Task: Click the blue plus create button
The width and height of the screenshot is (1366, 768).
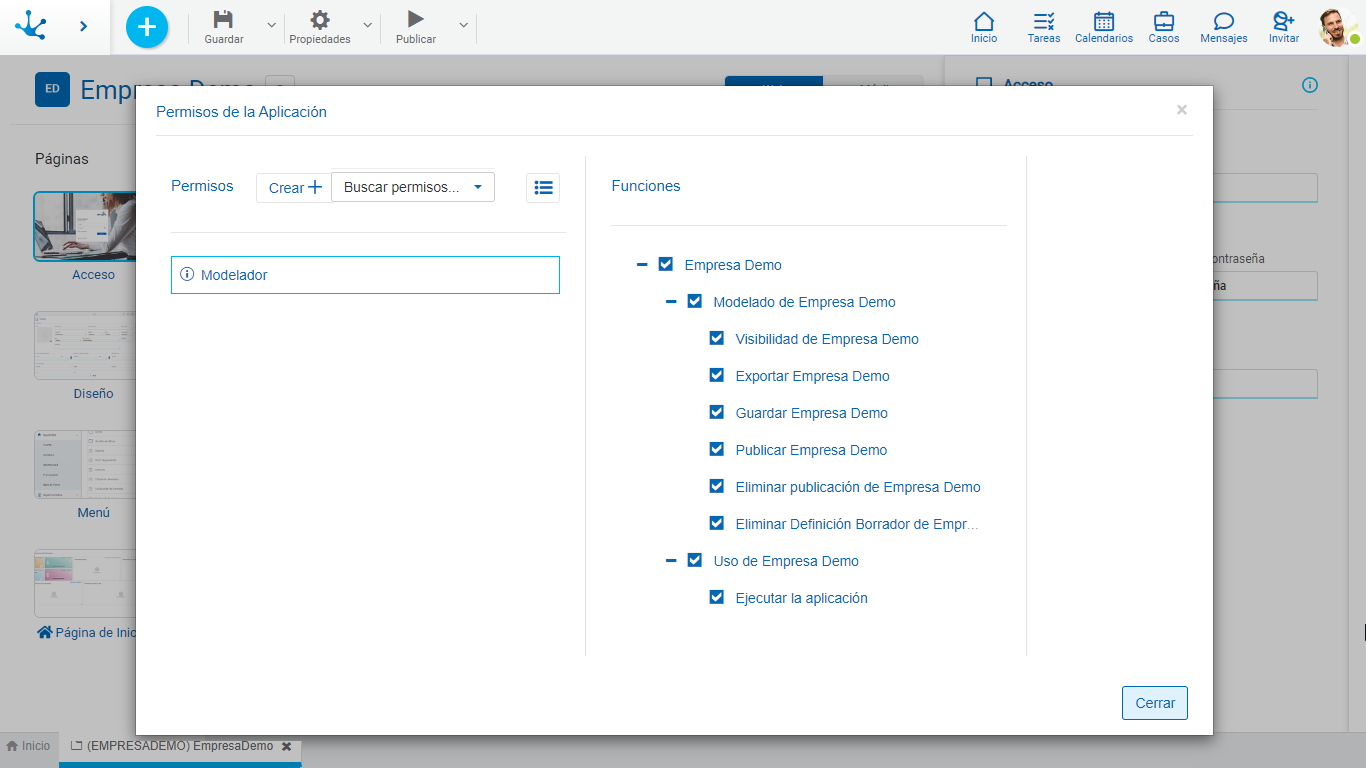Action: (x=147, y=26)
